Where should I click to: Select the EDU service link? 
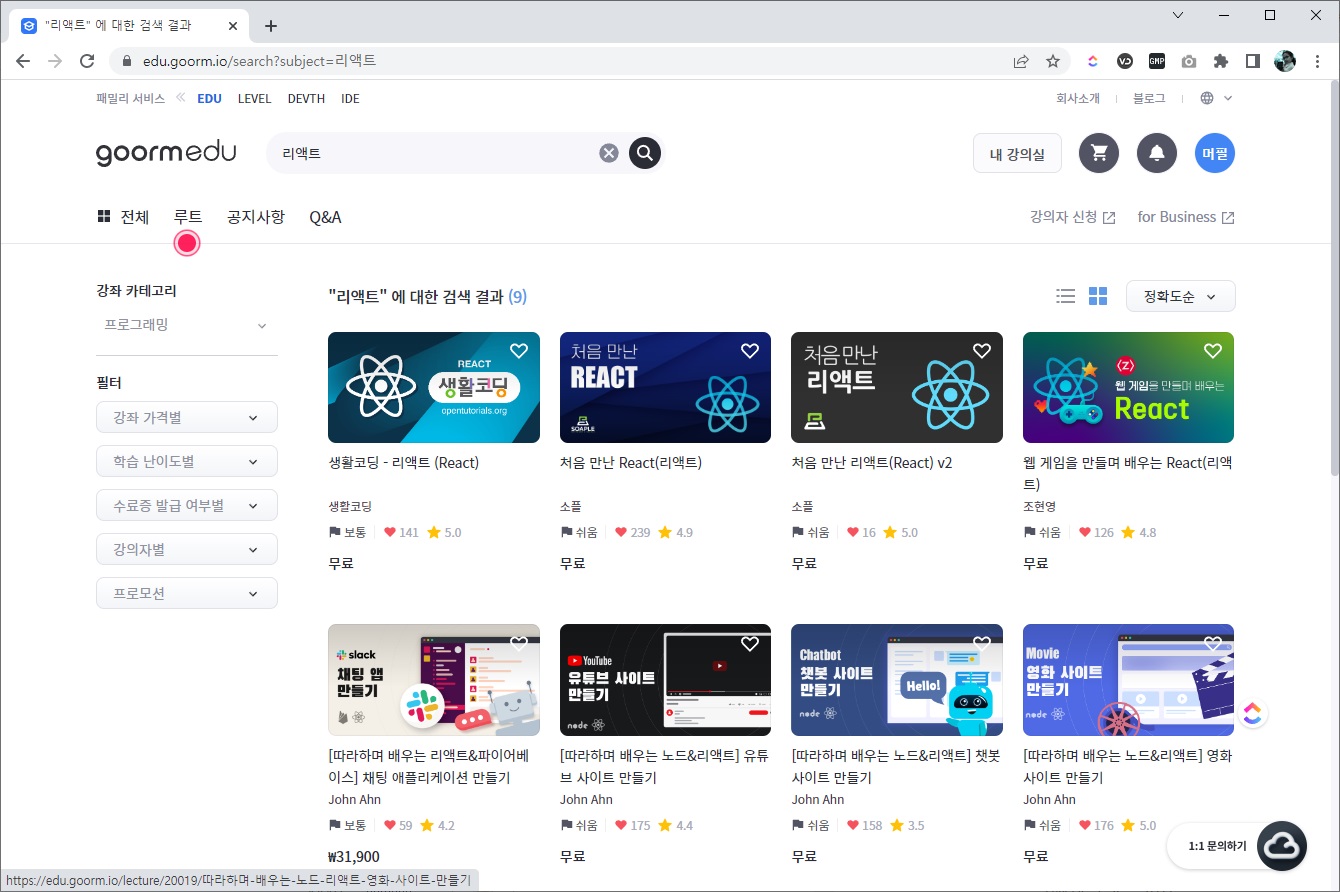pos(209,98)
